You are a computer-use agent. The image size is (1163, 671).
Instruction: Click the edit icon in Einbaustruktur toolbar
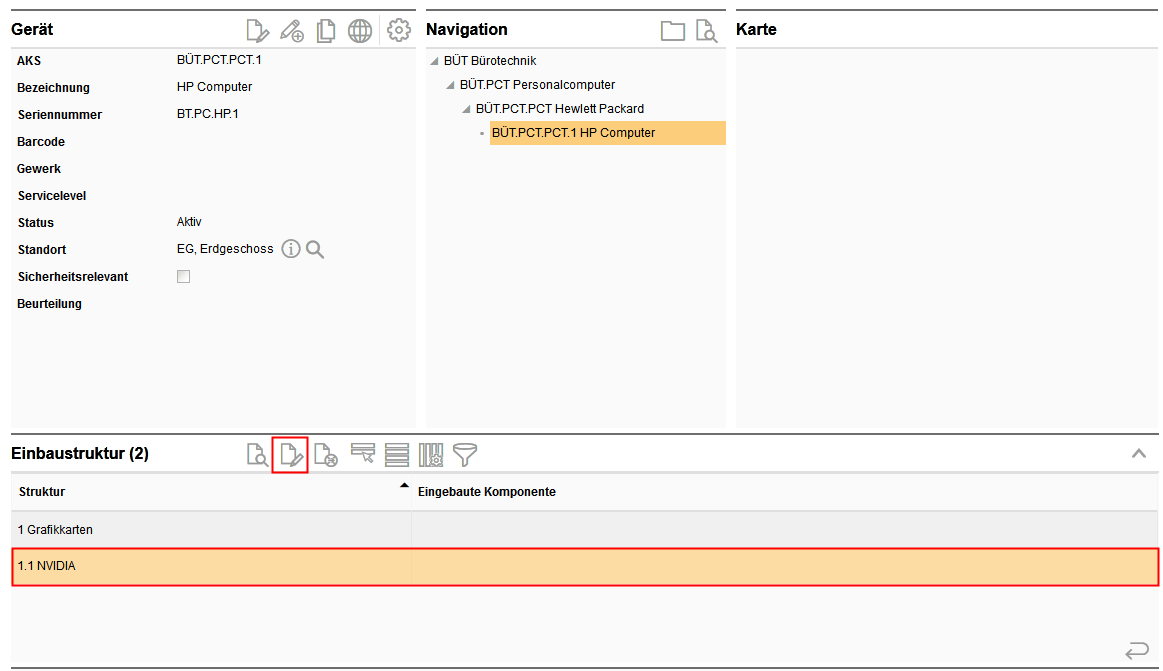[x=290, y=455]
